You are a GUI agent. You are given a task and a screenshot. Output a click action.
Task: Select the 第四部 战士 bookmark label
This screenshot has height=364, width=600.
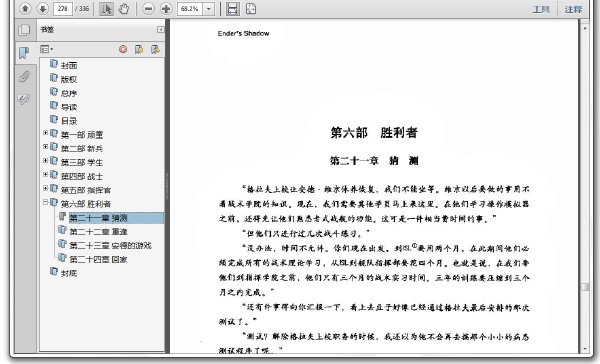(82, 176)
